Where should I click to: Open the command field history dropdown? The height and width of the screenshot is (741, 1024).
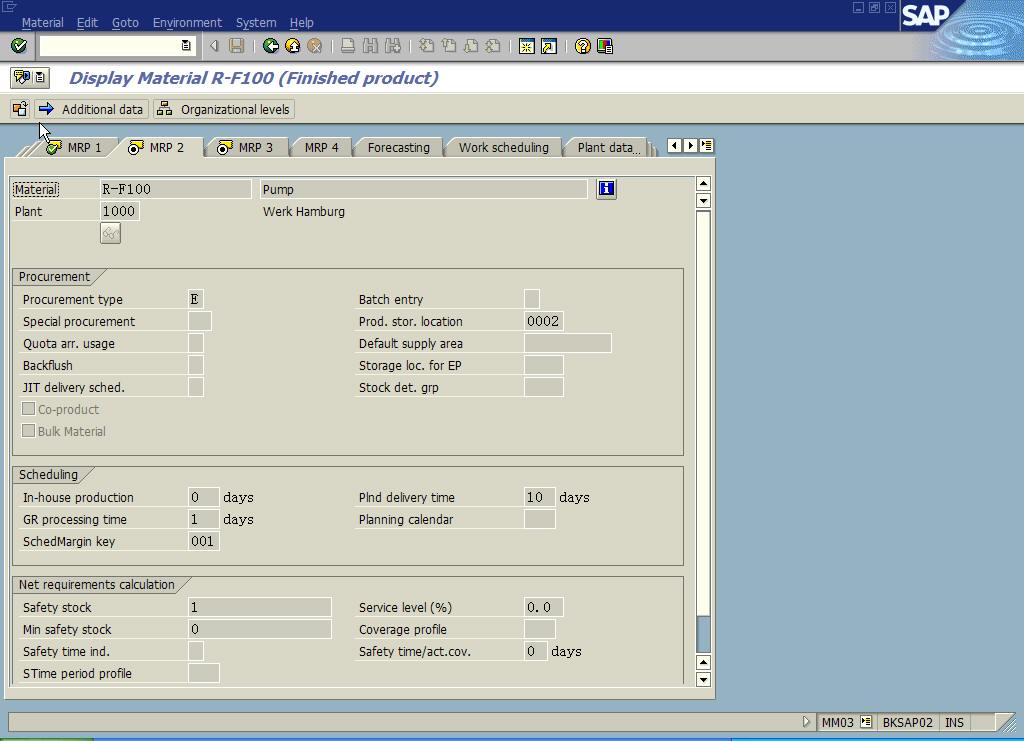pyautogui.click(x=186, y=46)
